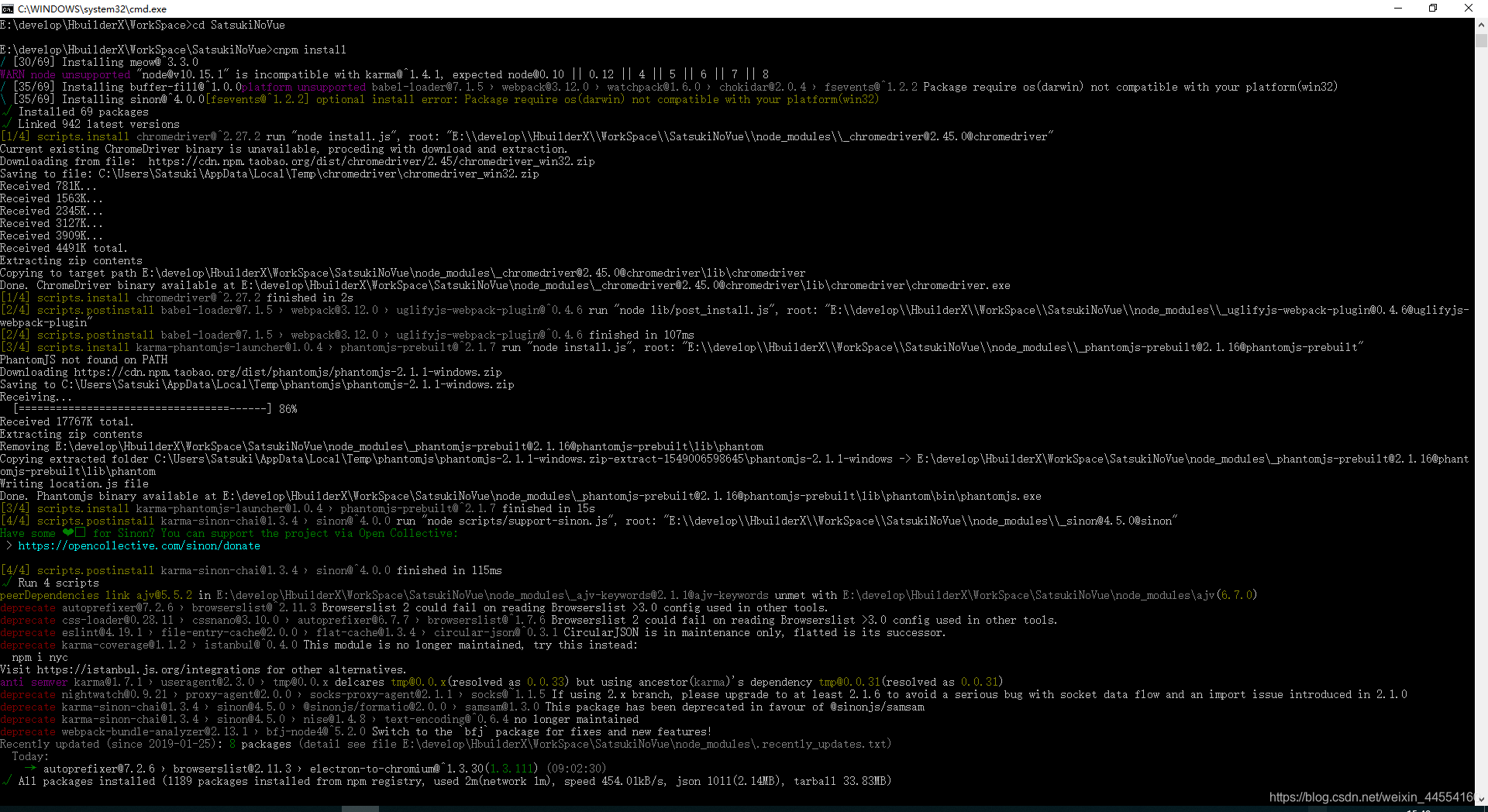Click the 'cd SatsukiNoVue' command line
The height and width of the screenshot is (812, 1488).
[143, 25]
